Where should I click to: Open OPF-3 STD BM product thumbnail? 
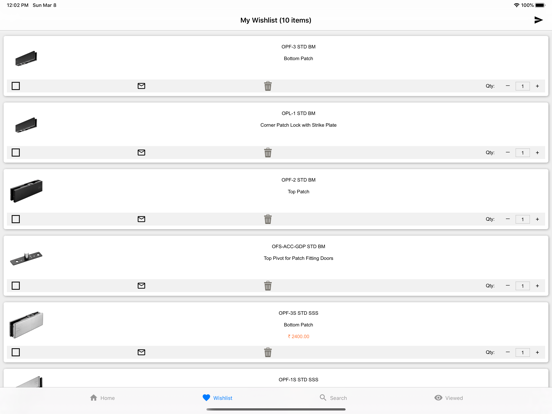tap(26, 58)
